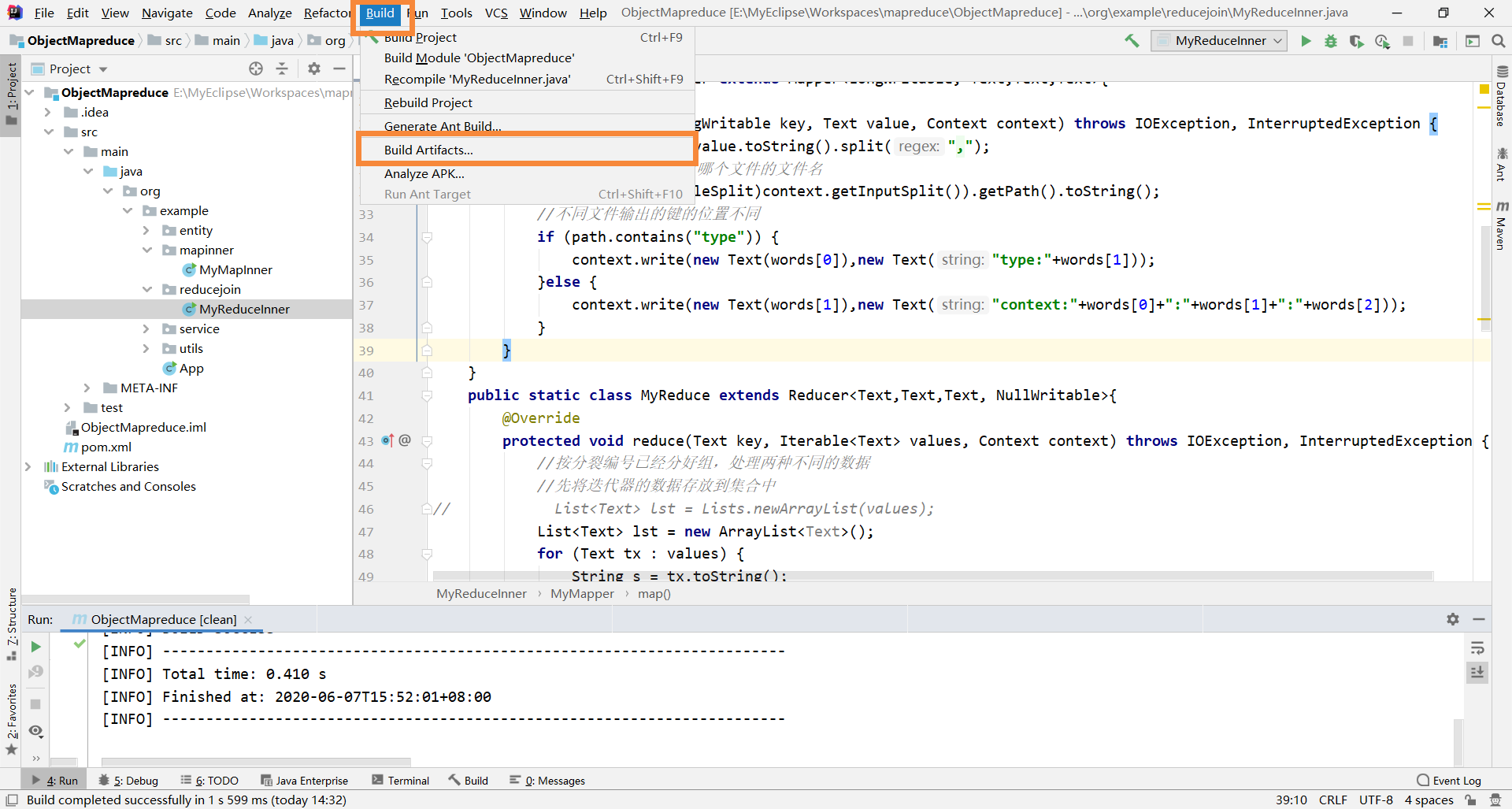This screenshot has width=1512, height=809.
Task: Click the yellow inspection indicator top-right
Action: (1484, 89)
